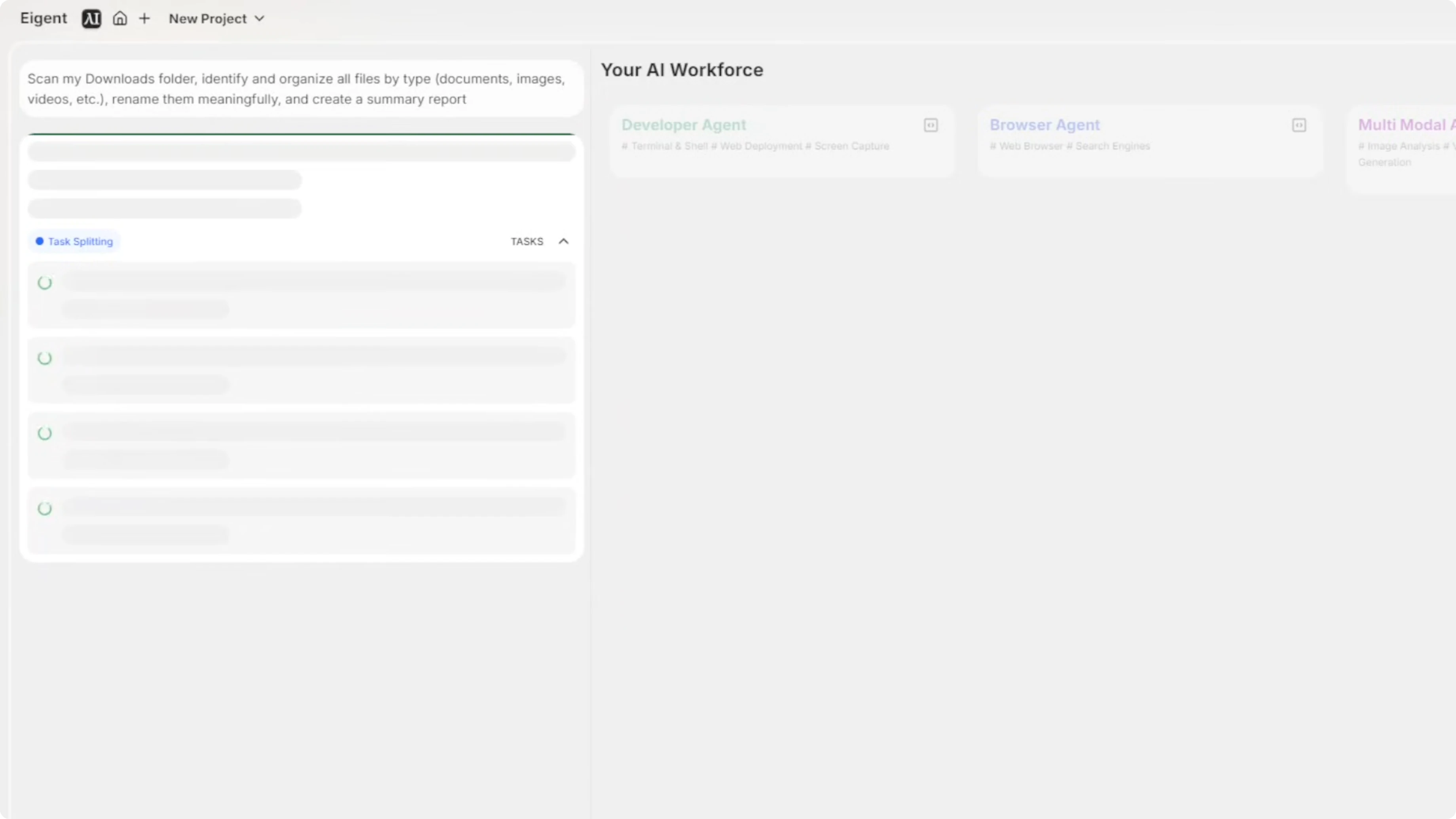
Task: Open Browser Agent panel icon
Action: (1299, 125)
